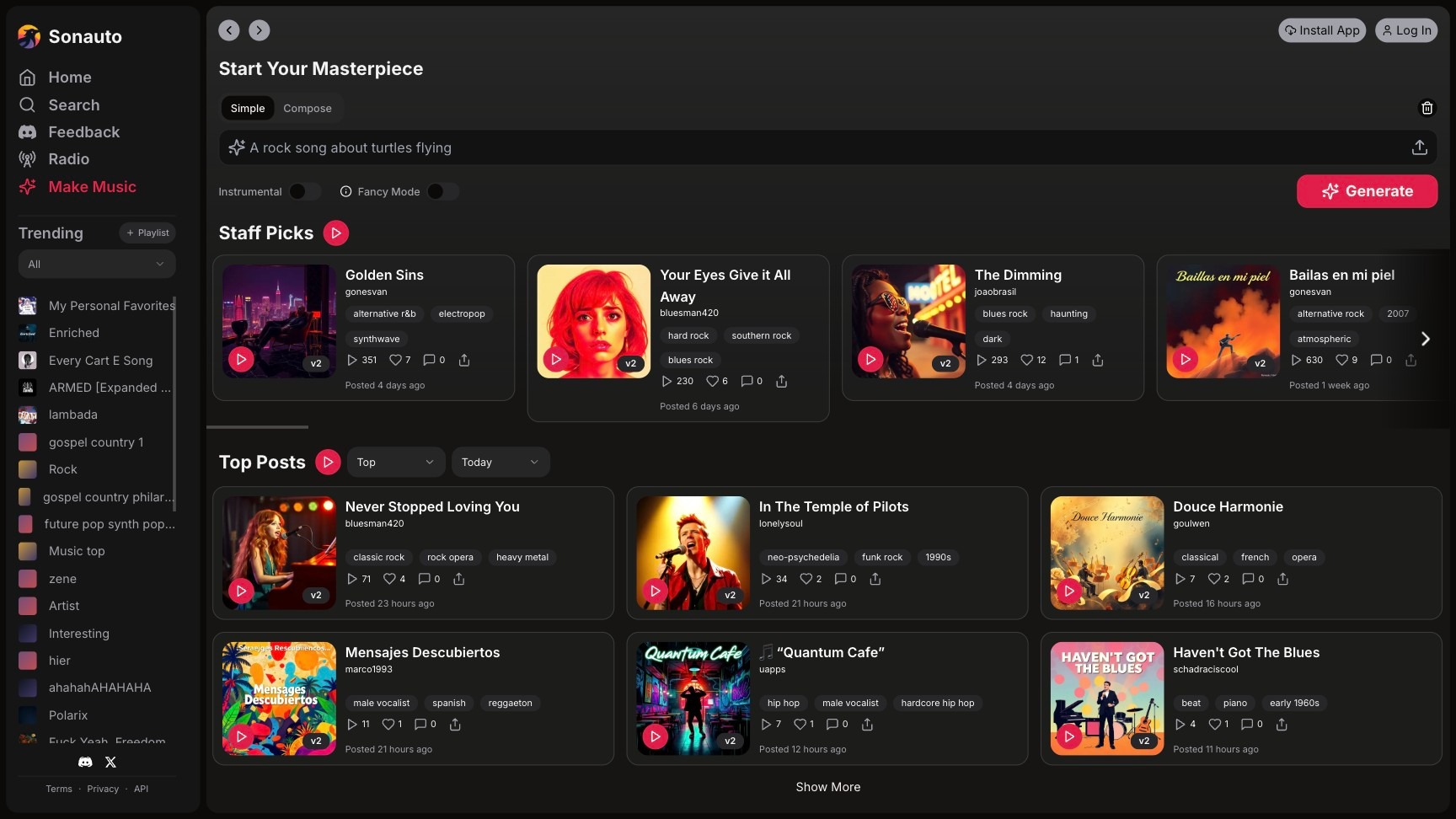Expand the Trending All filter dropdown
The width and height of the screenshot is (1456, 819).
(97, 264)
